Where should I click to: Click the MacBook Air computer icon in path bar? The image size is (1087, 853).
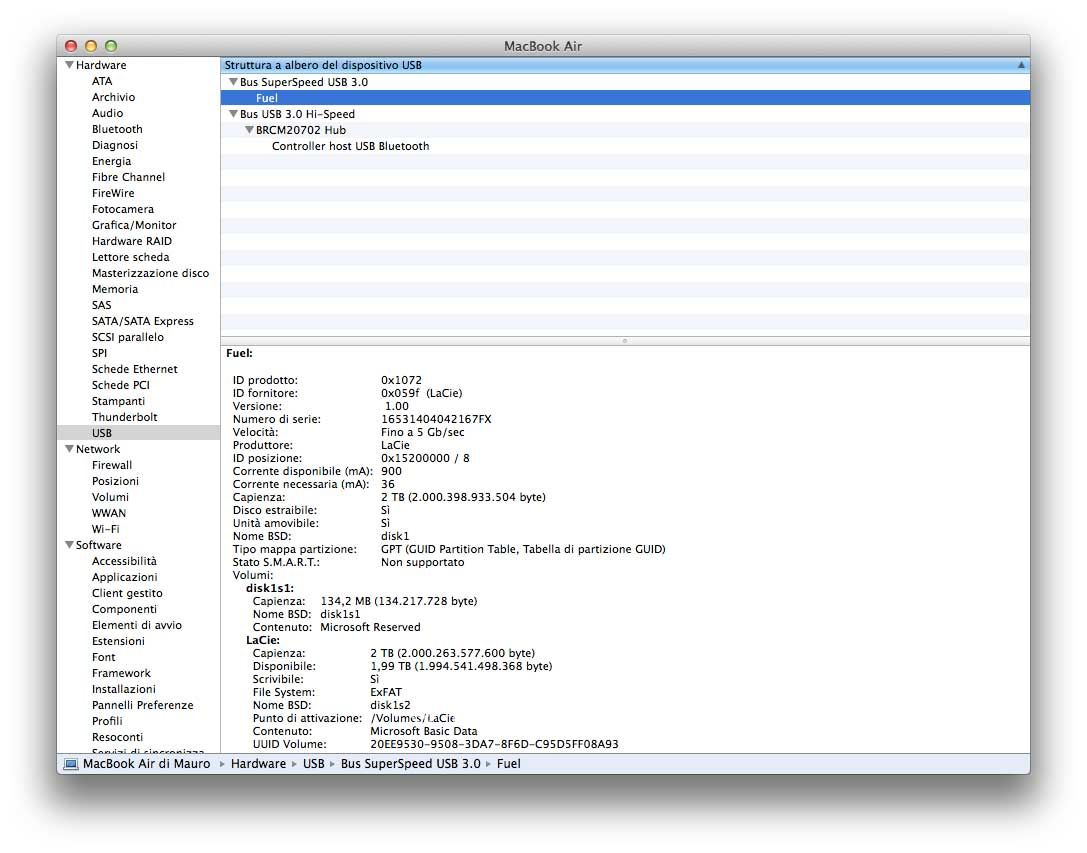[70, 764]
